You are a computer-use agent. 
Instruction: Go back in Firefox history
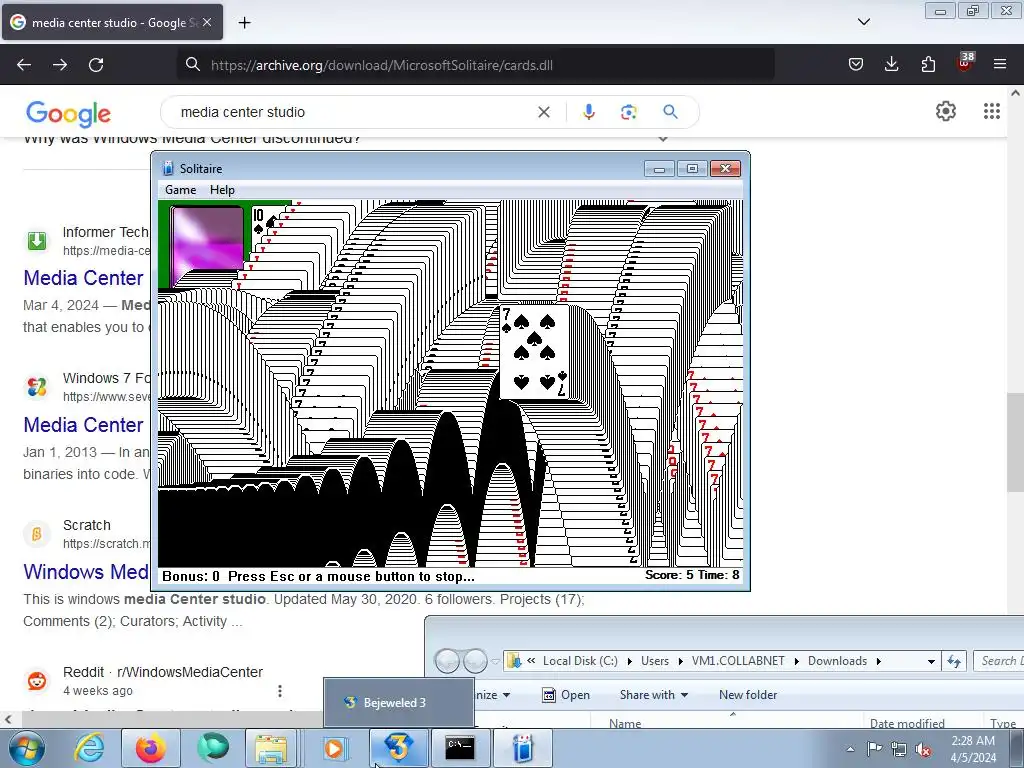[x=24, y=65]
